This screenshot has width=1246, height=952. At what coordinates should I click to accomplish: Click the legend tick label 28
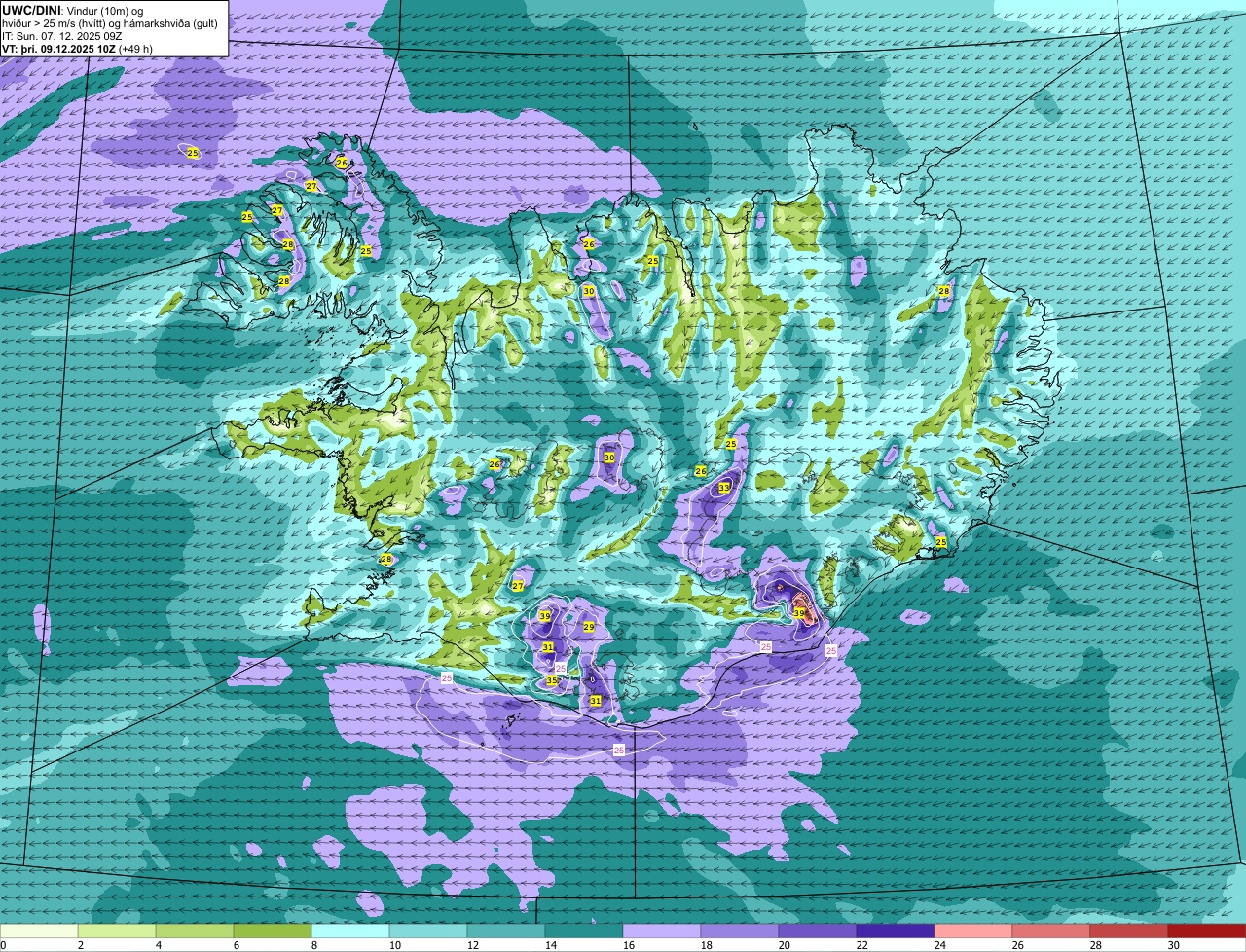1096,945
